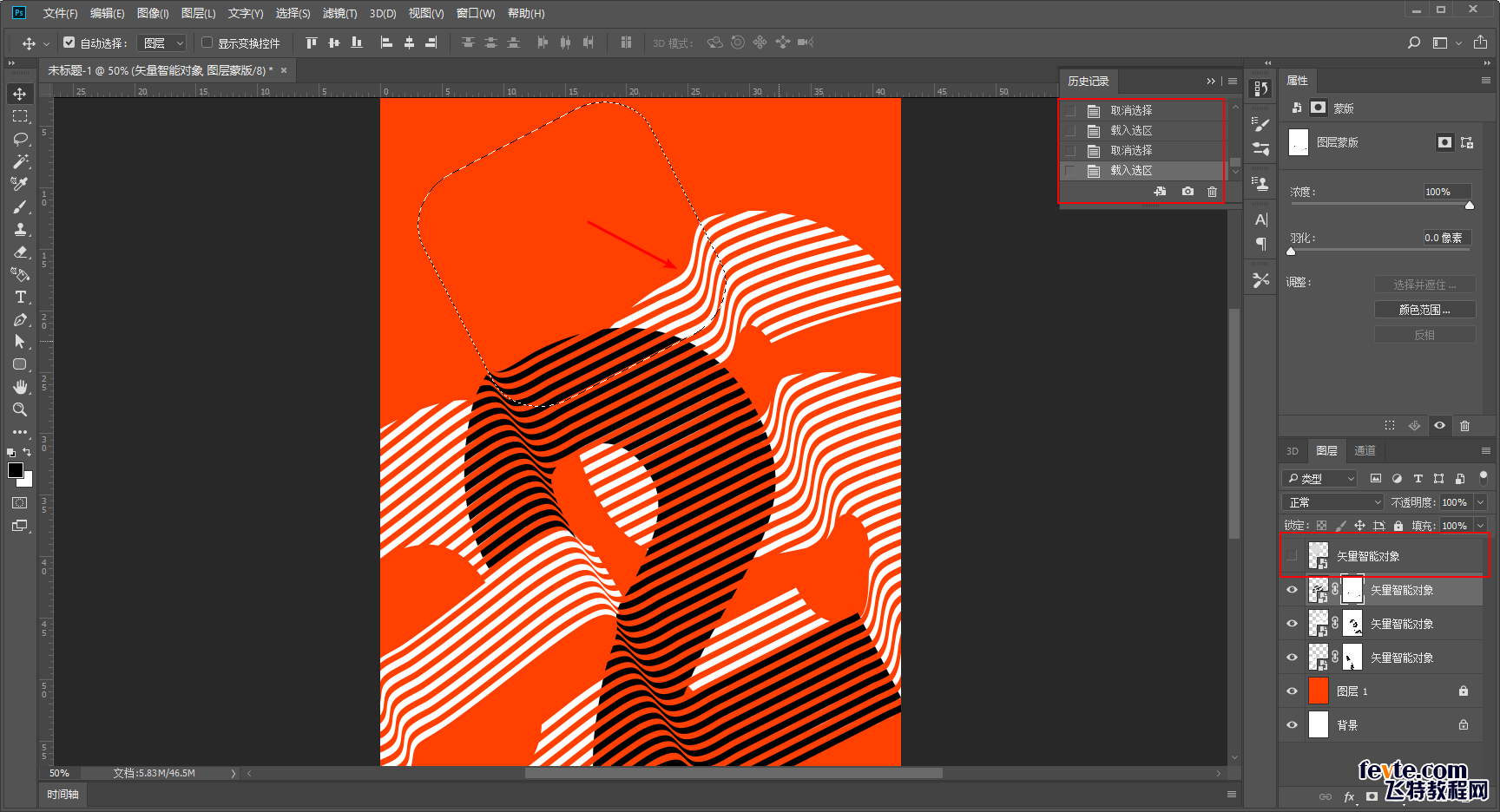1500x812 pixels.
Task: Add layer mask at Layers panel bottom
Action: click(x=1372, y=796)
